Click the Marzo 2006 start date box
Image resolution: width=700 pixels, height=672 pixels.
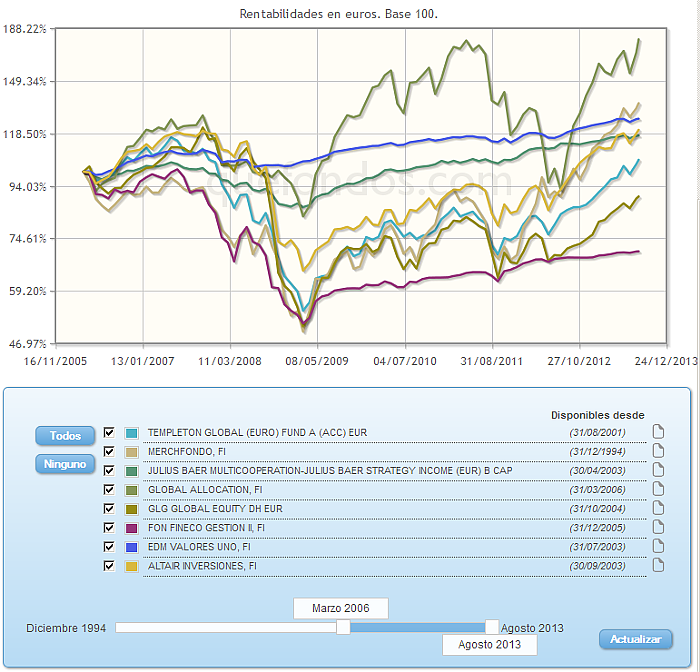tap(341, 608)
